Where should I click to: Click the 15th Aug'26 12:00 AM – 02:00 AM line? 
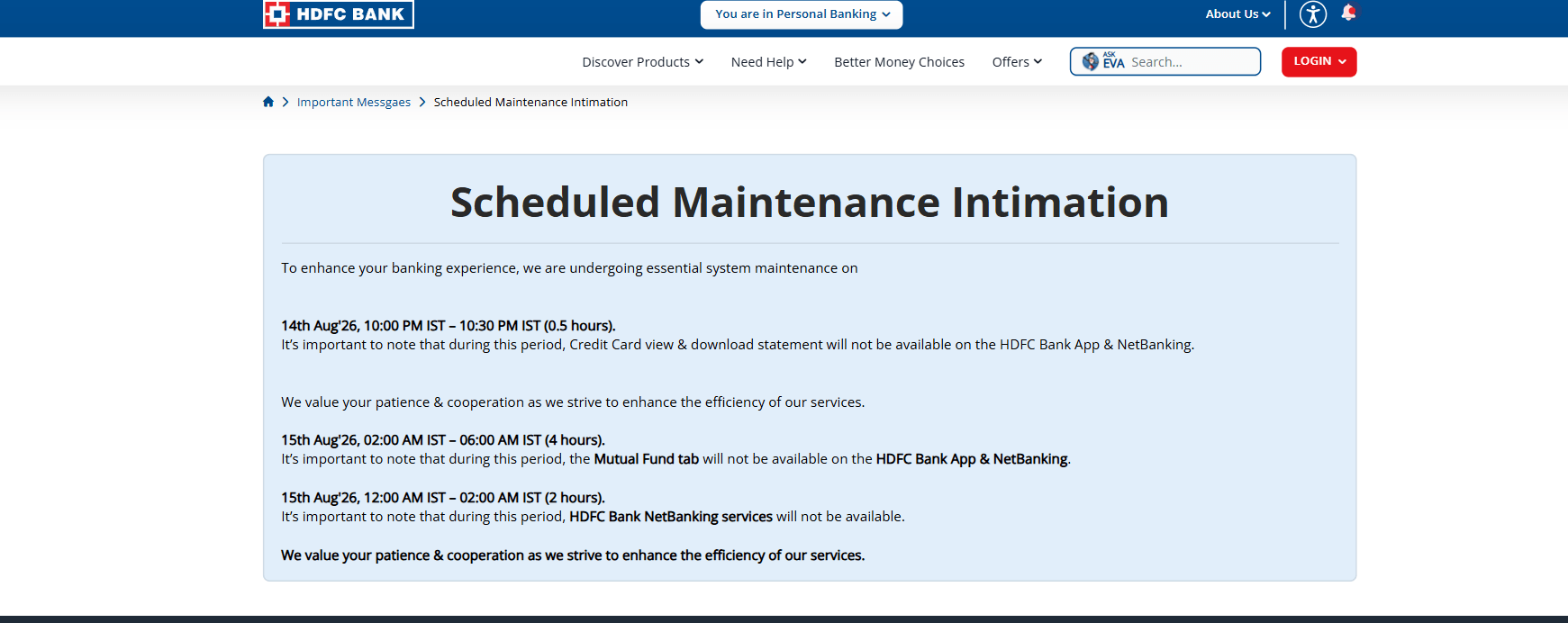443,498
